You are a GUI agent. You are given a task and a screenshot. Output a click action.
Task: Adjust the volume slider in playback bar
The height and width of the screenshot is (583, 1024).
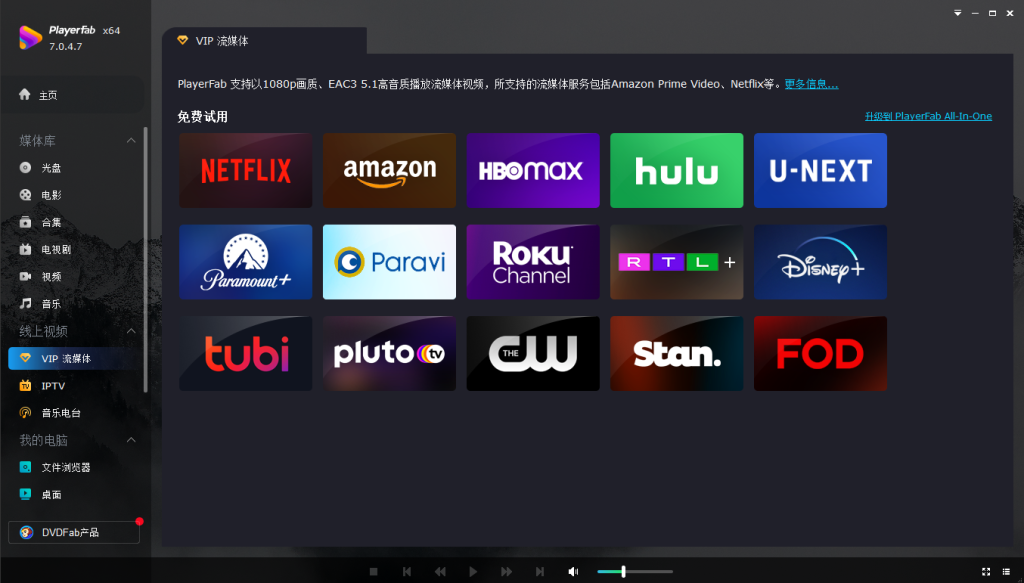[623, 571]
